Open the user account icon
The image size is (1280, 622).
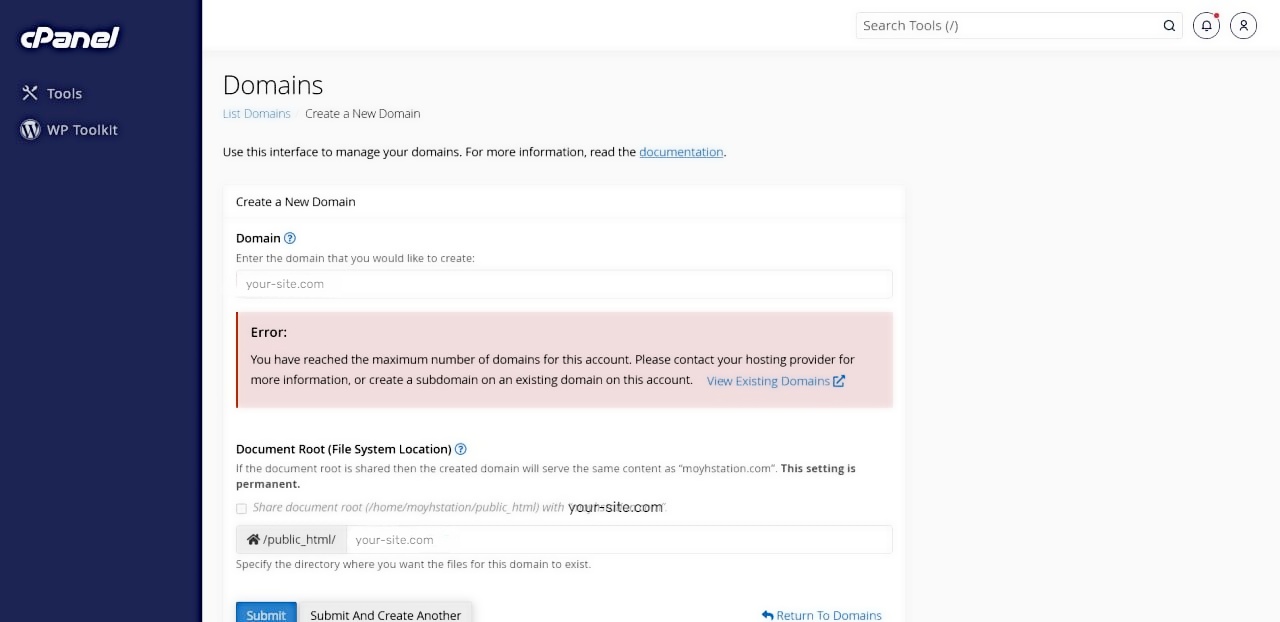(1243, 26)
